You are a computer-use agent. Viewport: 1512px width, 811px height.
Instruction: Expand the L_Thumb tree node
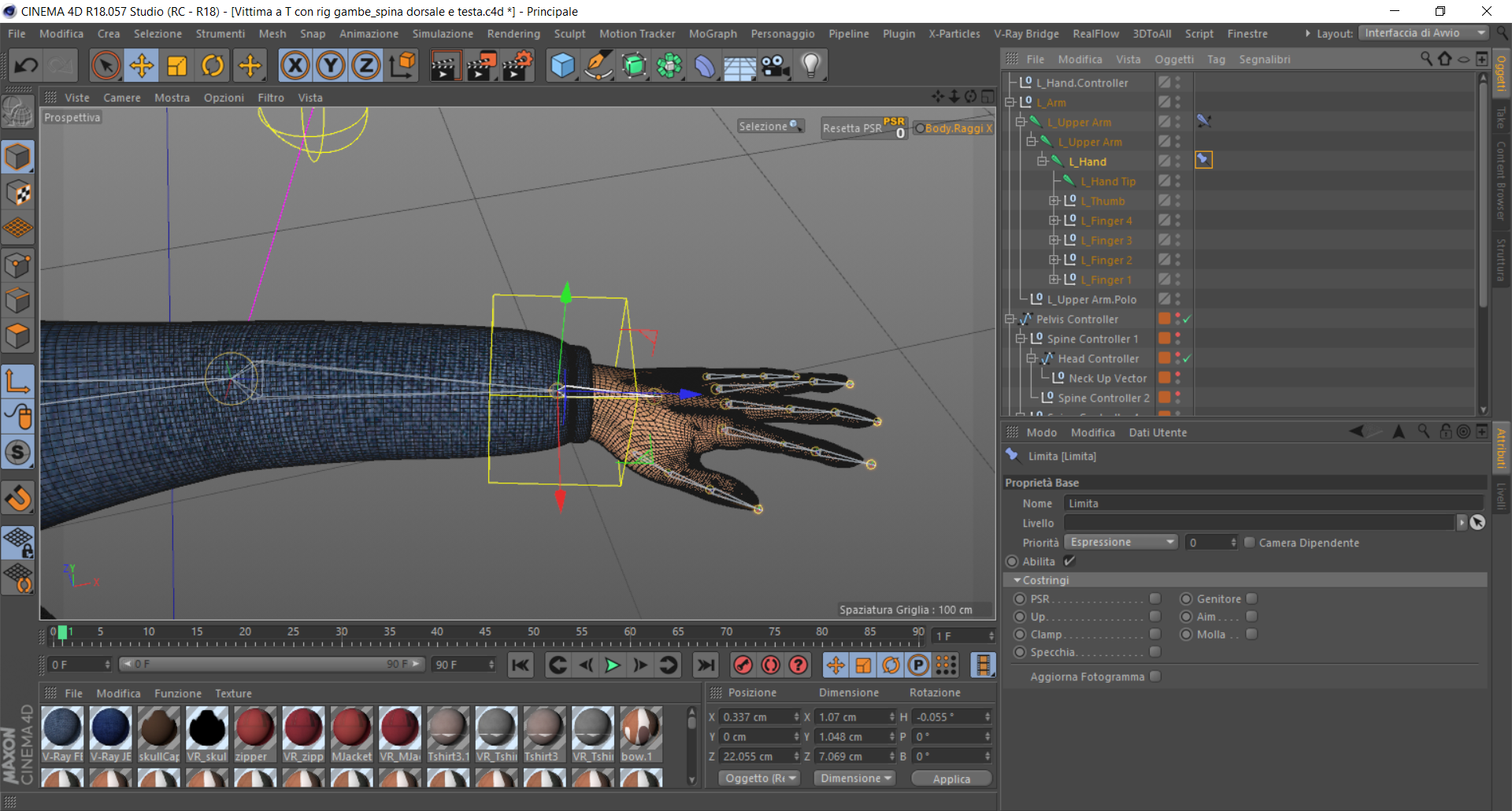coord(1054,202)
